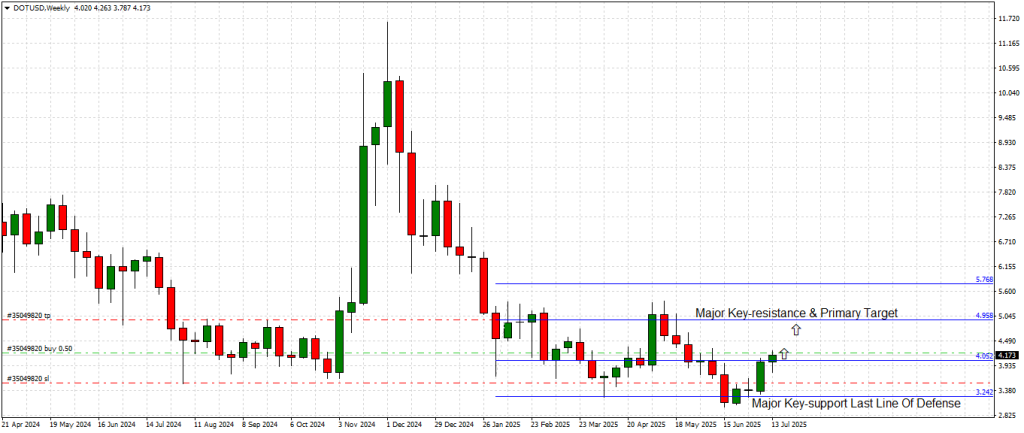Click the 18 May 2025 date label
The width and height of the screenshot is (1024, 433).
[x=695, y=424]
